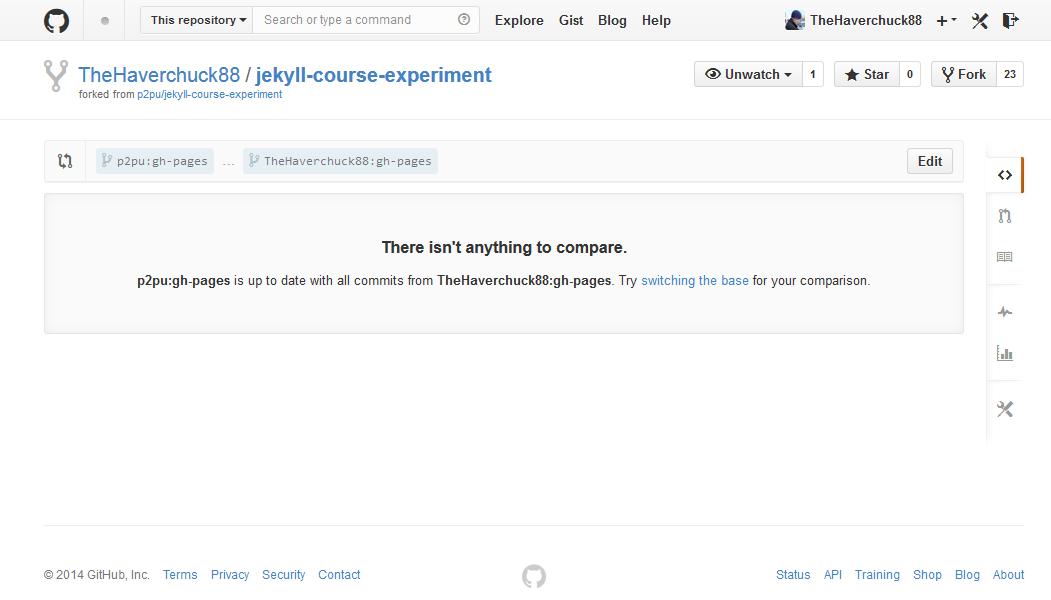
Task: Open the Code sidebar icon
Action: click(1004, 175)
